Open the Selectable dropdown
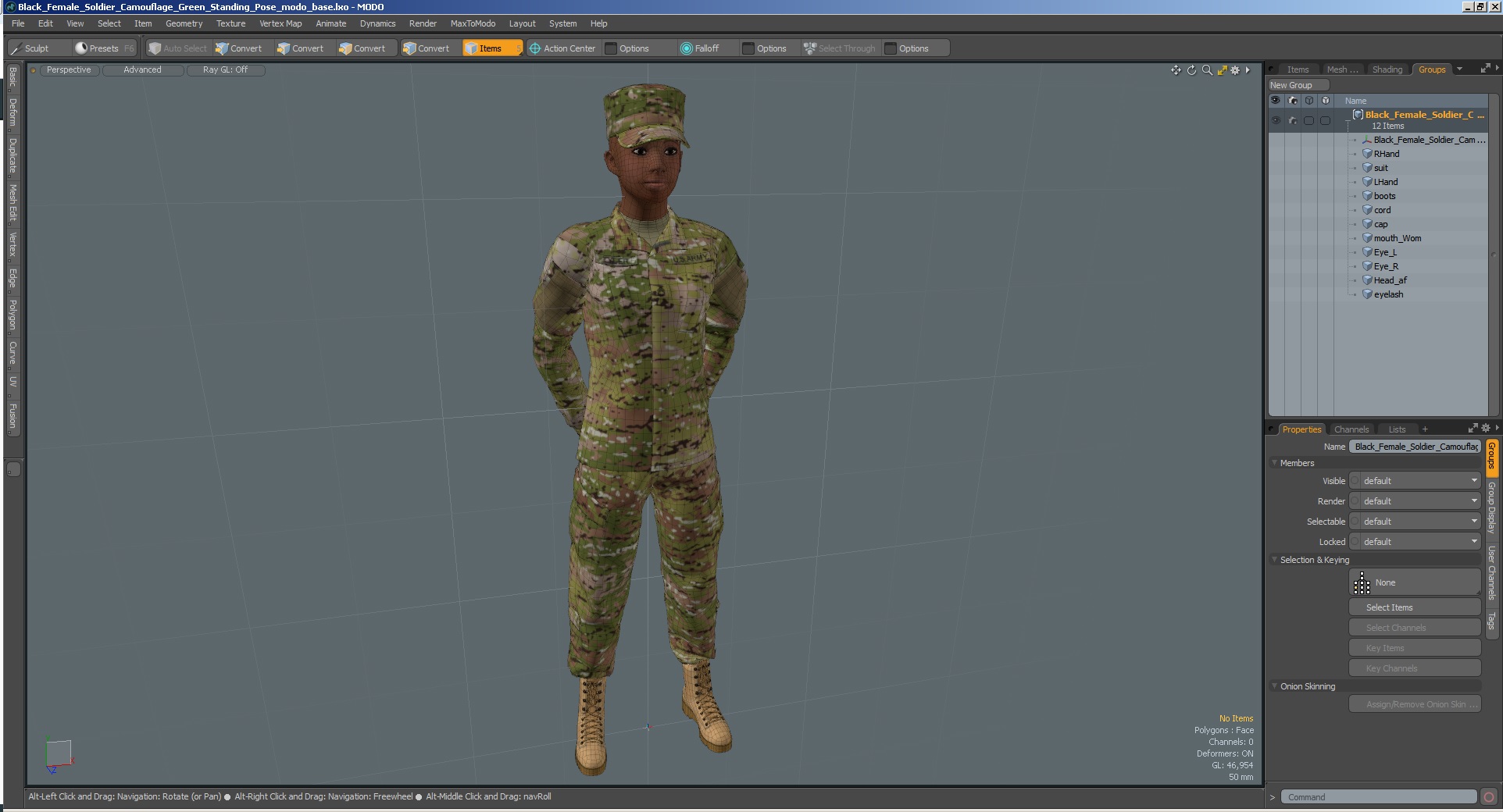 click(1421, 522)
